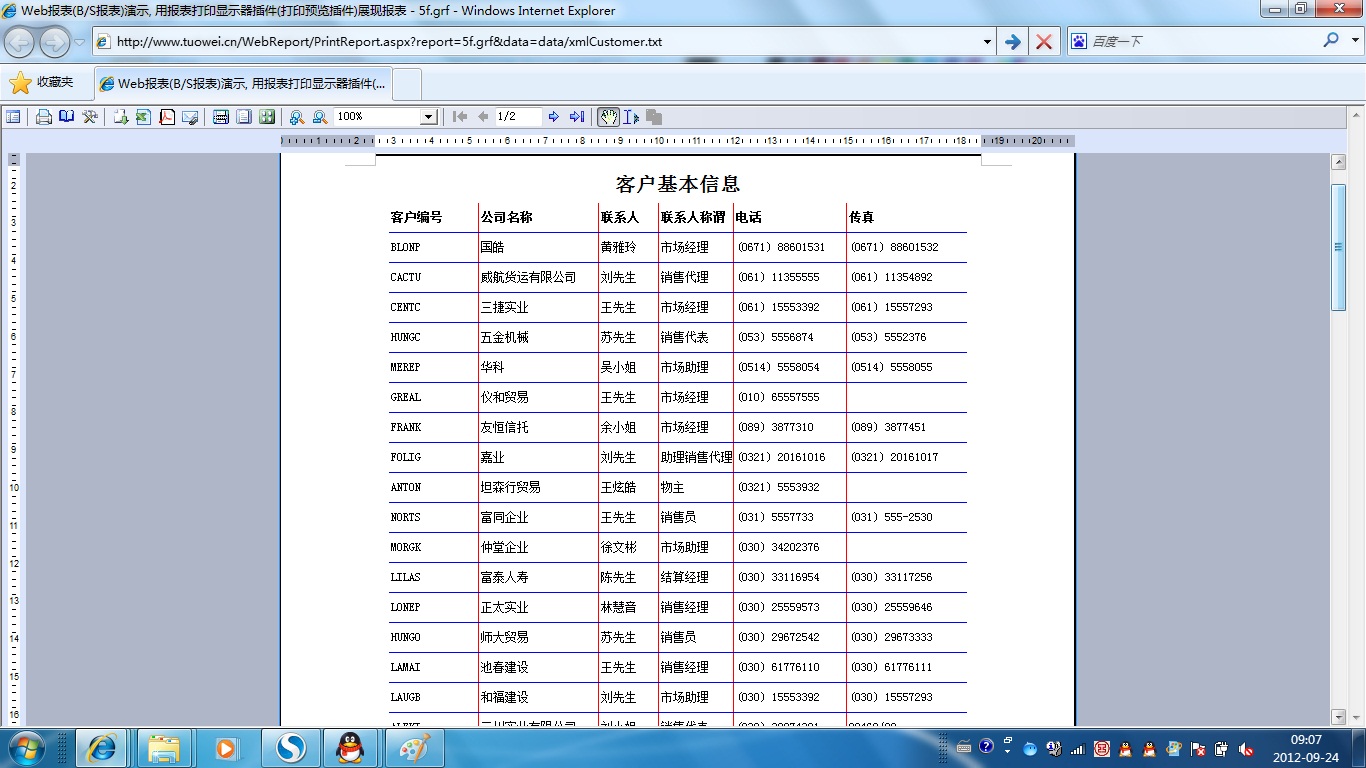Export report to Excel
The height and width of the screenshot is (768, 1366).
(143, 117)
